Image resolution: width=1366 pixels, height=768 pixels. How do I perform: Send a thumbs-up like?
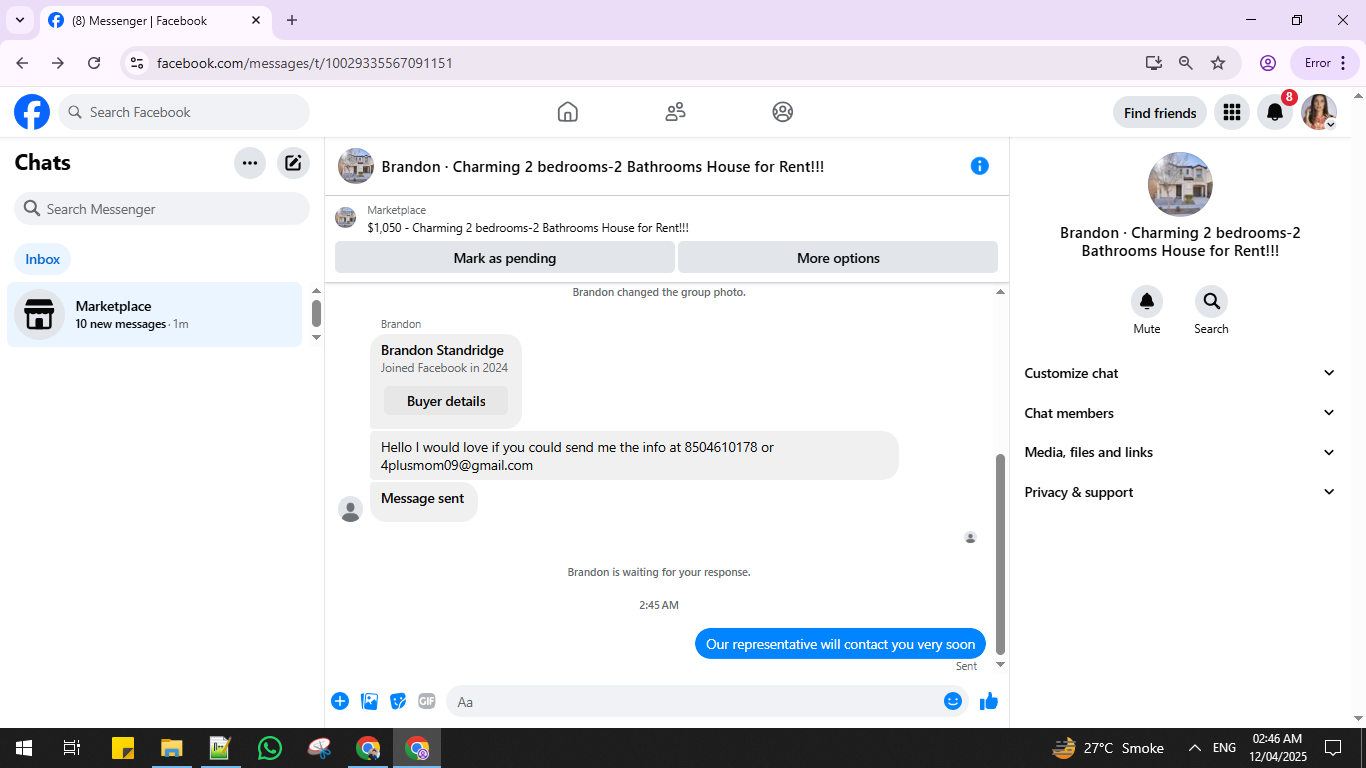click(x=989, y=701)
